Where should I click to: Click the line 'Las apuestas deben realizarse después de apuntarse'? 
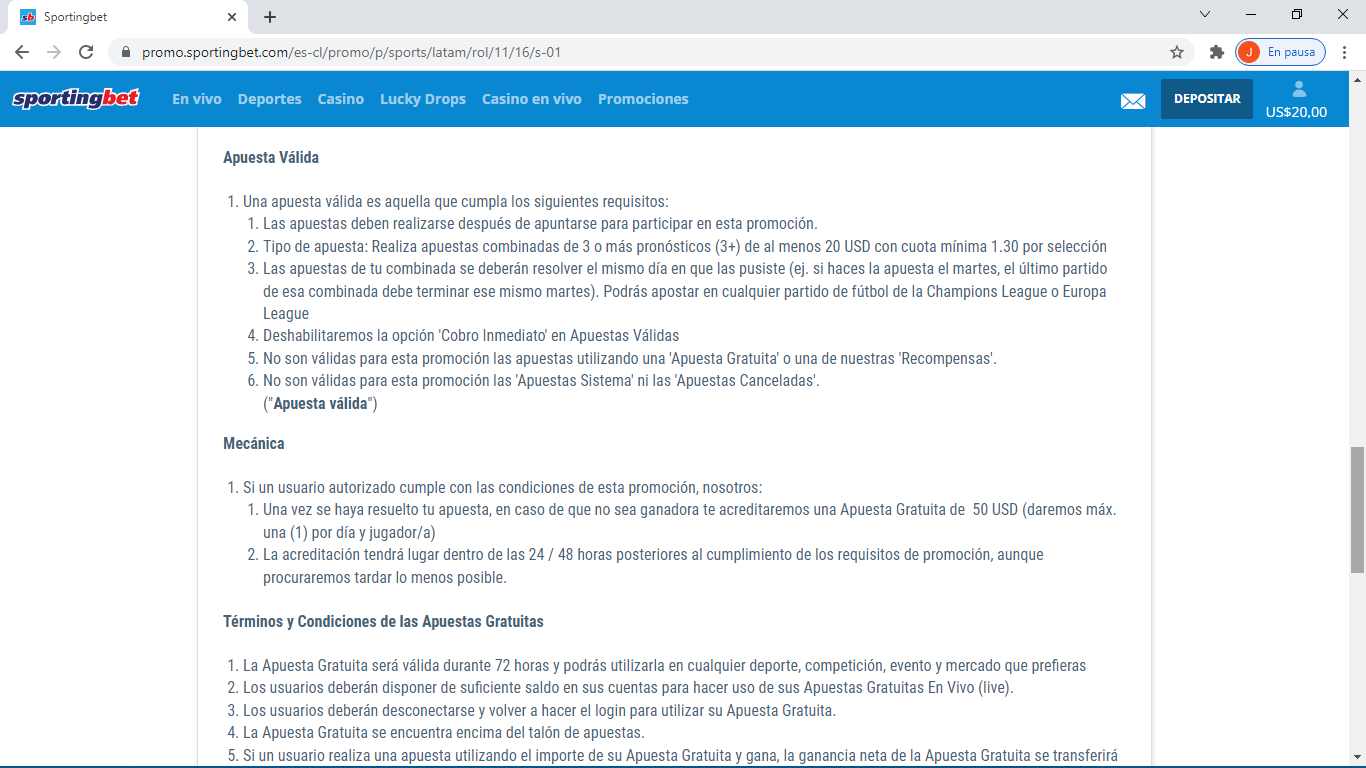[540, 223]
